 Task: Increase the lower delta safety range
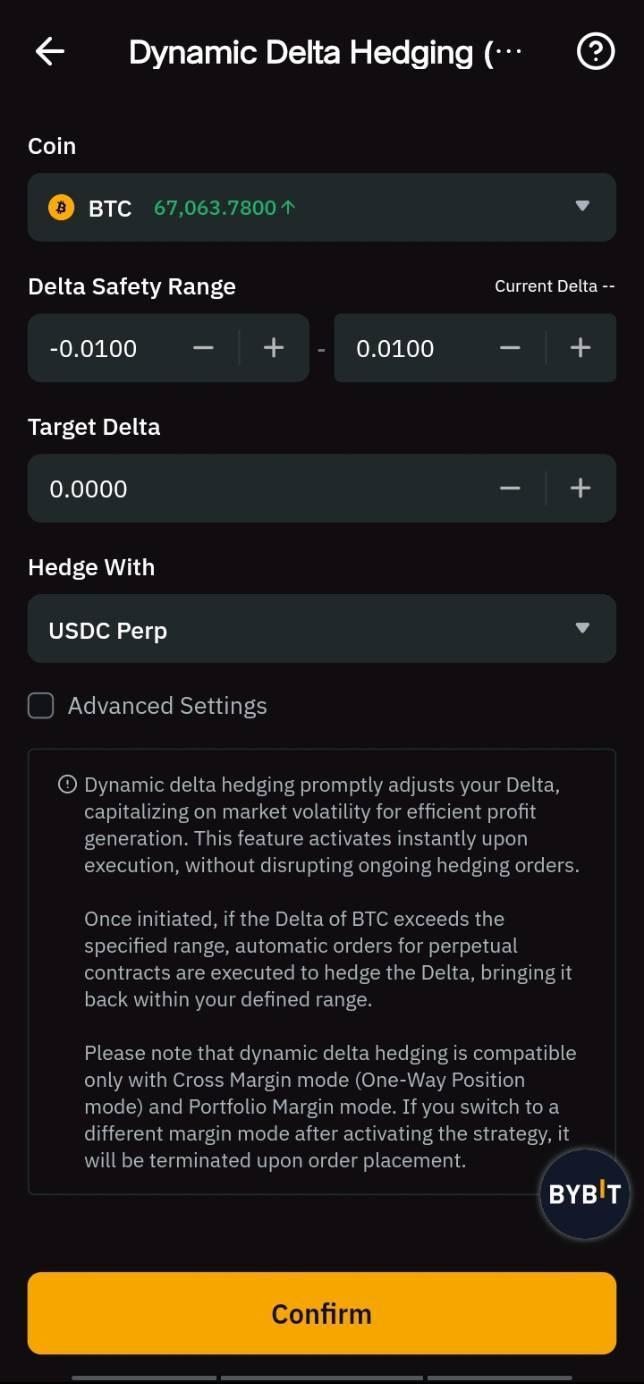274,348
